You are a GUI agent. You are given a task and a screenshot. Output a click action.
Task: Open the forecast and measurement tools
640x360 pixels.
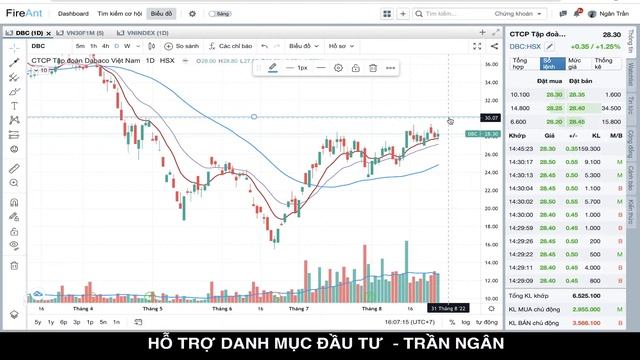(x=14, y=135)
